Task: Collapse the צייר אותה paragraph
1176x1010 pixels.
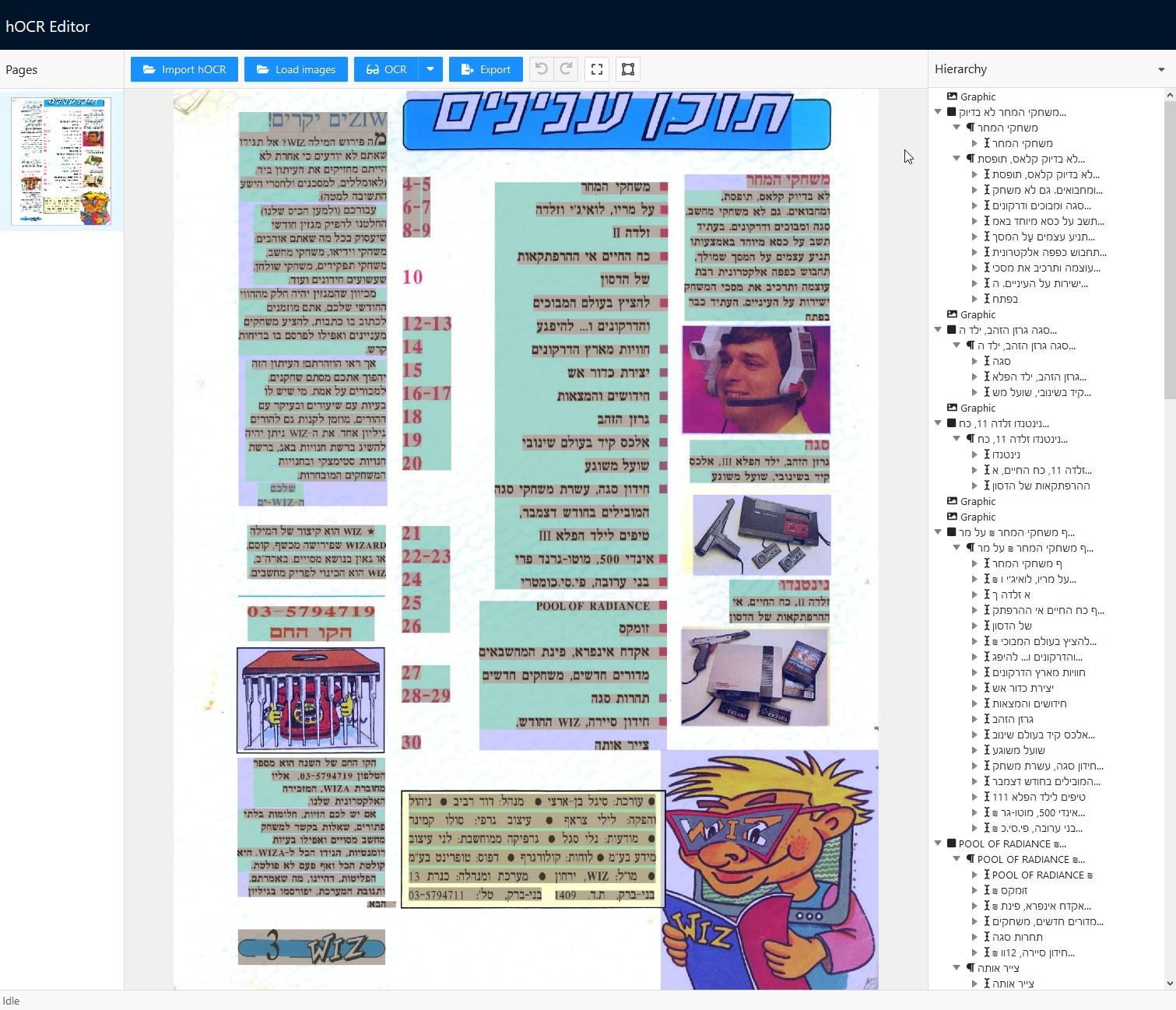Action: [x=957, y=968]
